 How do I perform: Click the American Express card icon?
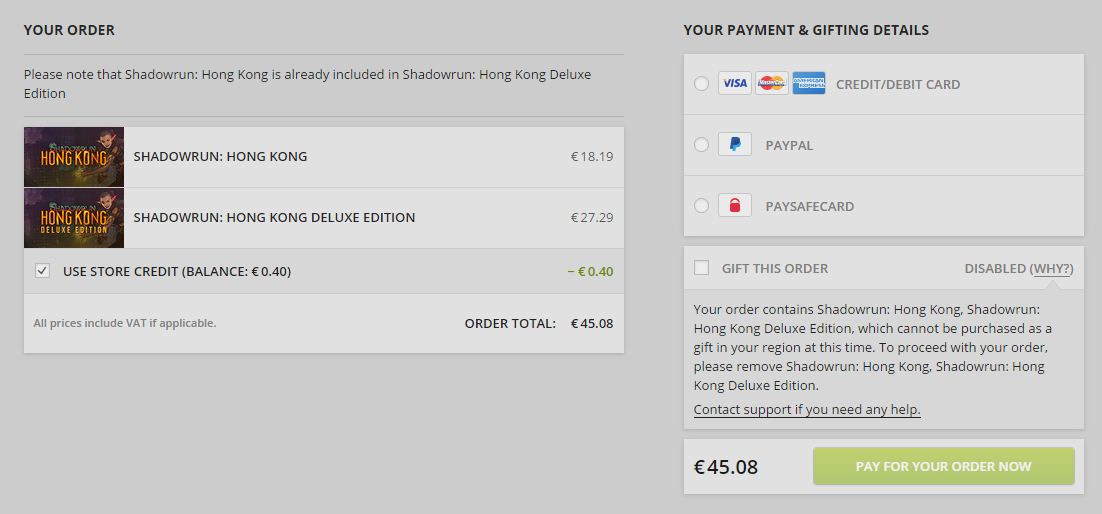[x=809, y=84]
